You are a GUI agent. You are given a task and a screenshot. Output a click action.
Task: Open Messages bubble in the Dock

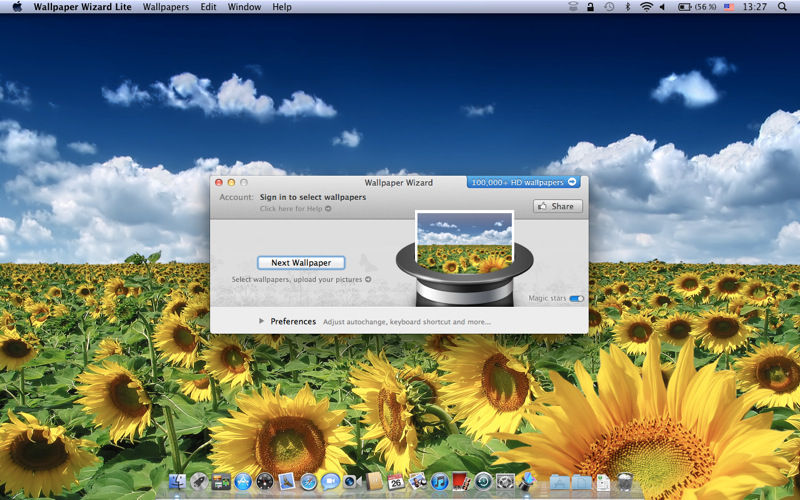[x=331, y=481]
